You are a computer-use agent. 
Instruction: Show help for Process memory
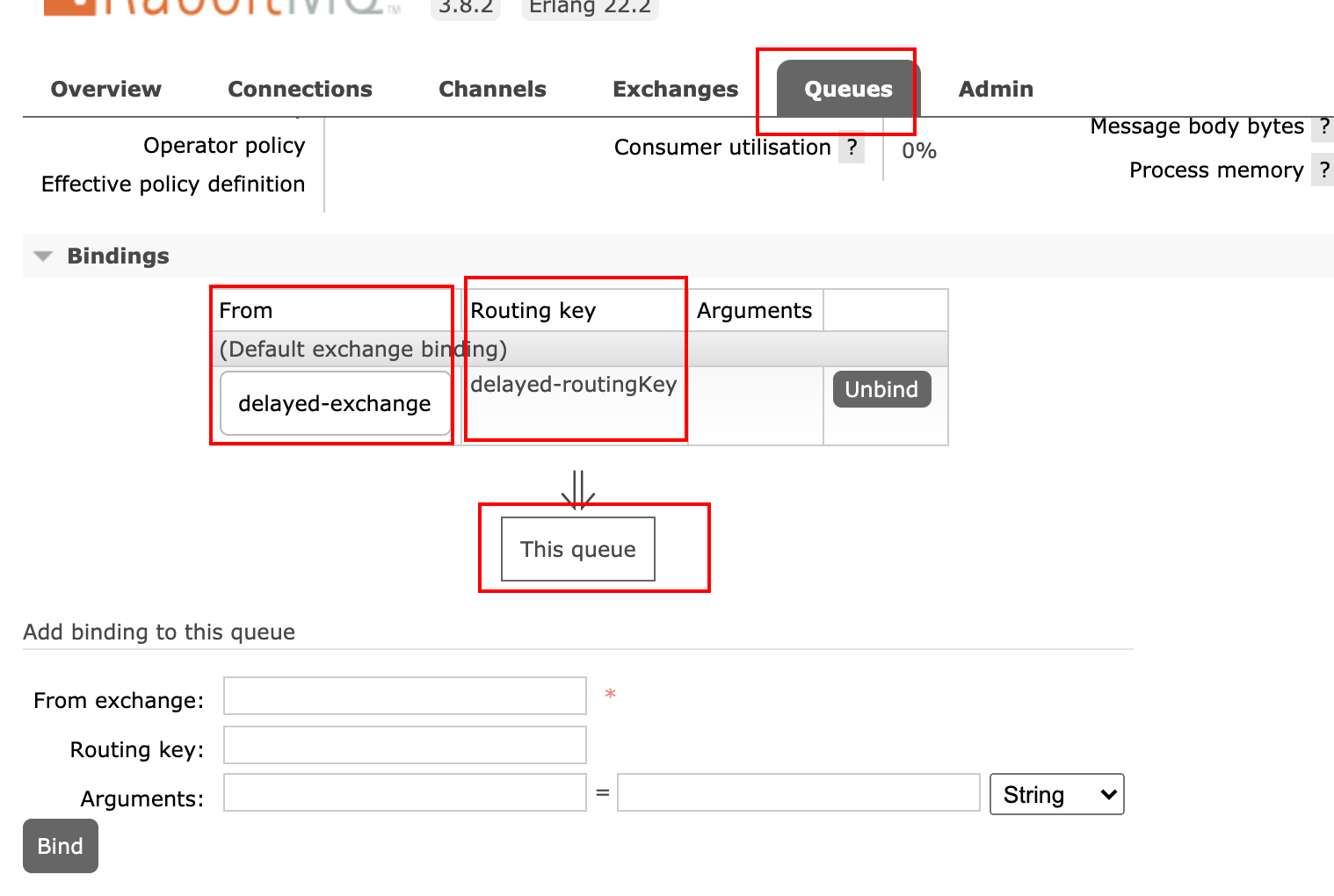tap(1323, 170)
